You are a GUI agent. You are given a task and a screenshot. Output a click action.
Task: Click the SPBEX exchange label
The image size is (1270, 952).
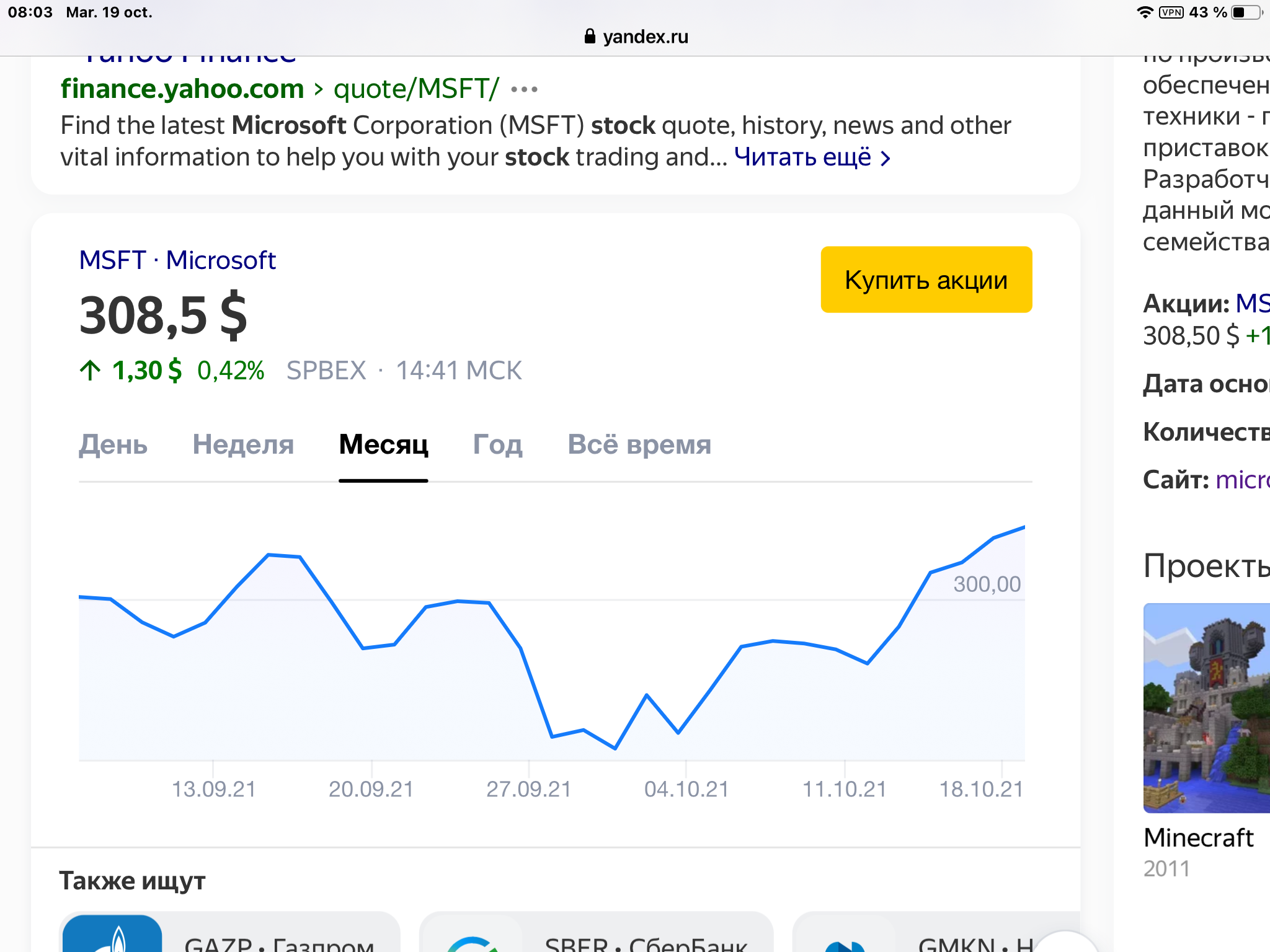coord(326,371)
